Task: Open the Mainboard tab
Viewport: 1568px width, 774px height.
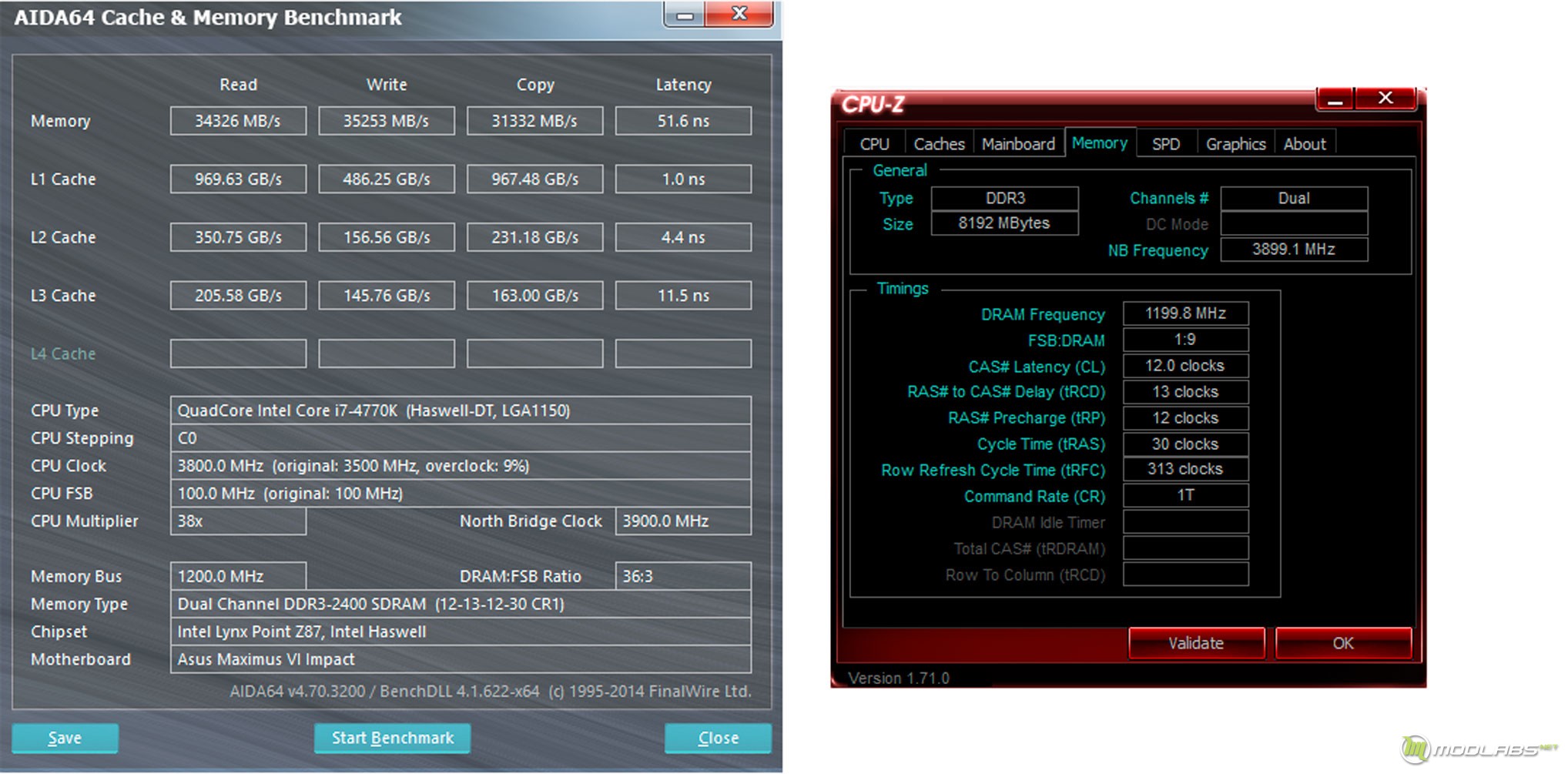Action: [1018, 144]
